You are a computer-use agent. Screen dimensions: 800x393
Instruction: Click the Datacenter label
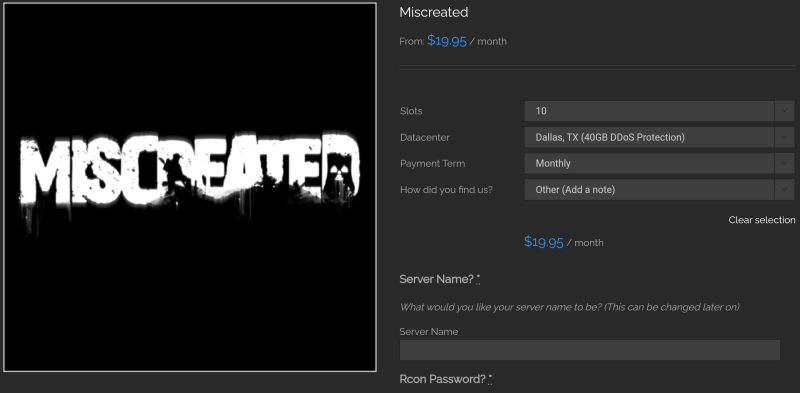pyautogui.click(x=425, y=137)
